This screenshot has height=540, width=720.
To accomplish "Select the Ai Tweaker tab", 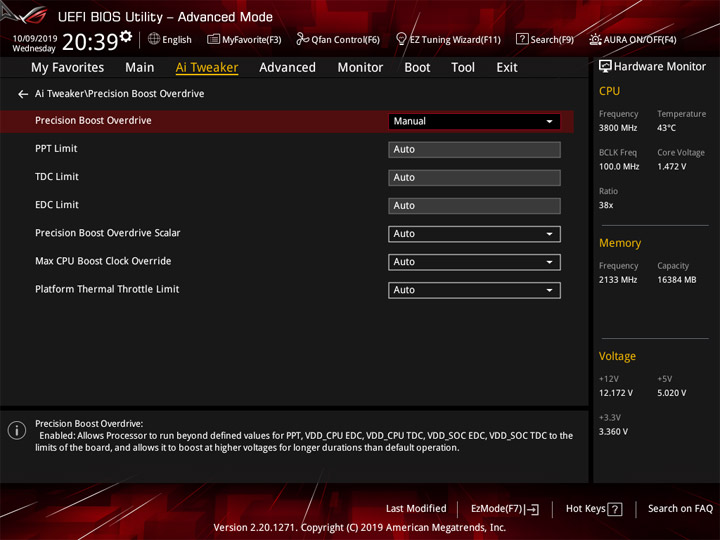I will point(207,68).
